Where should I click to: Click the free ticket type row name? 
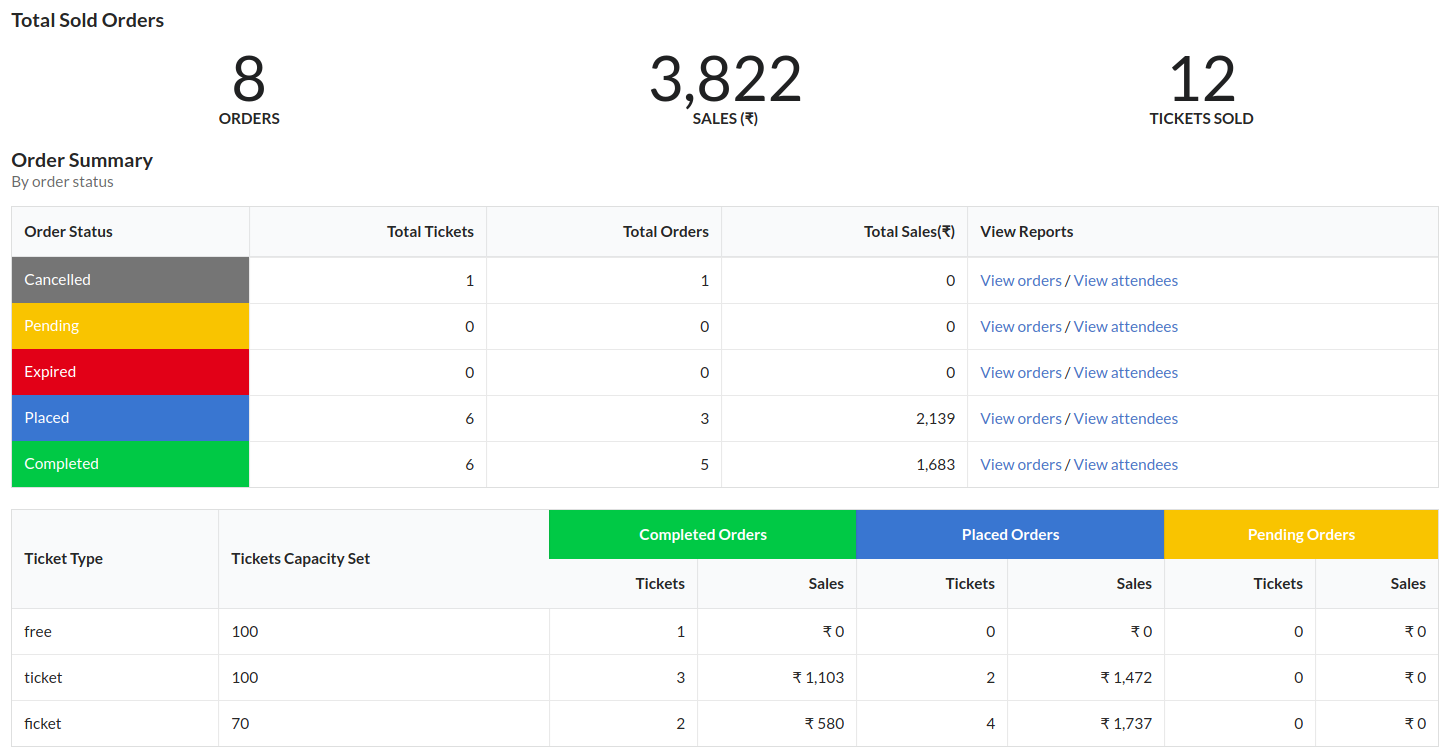click(38, 632)
